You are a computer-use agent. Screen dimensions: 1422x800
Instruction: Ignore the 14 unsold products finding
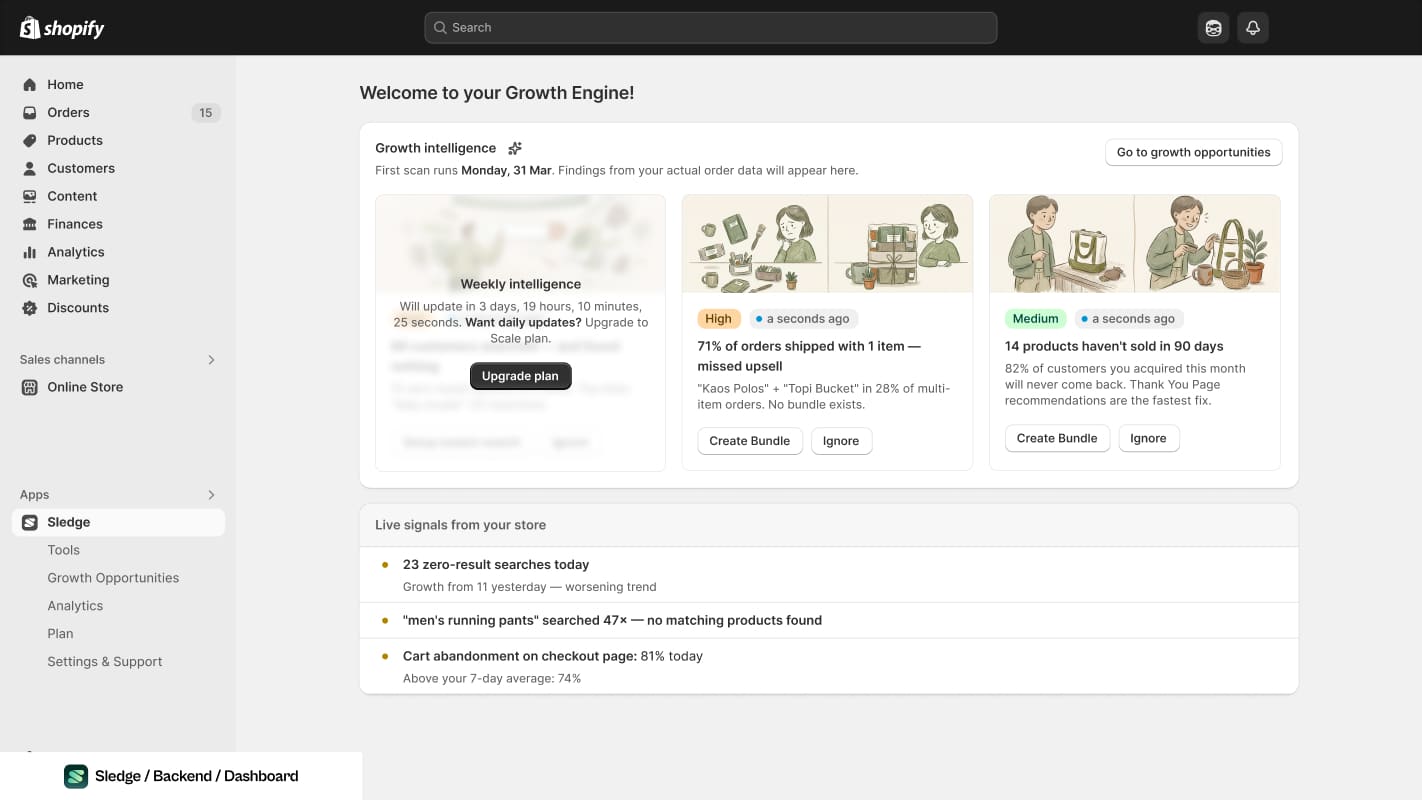tap(1148, 439)
